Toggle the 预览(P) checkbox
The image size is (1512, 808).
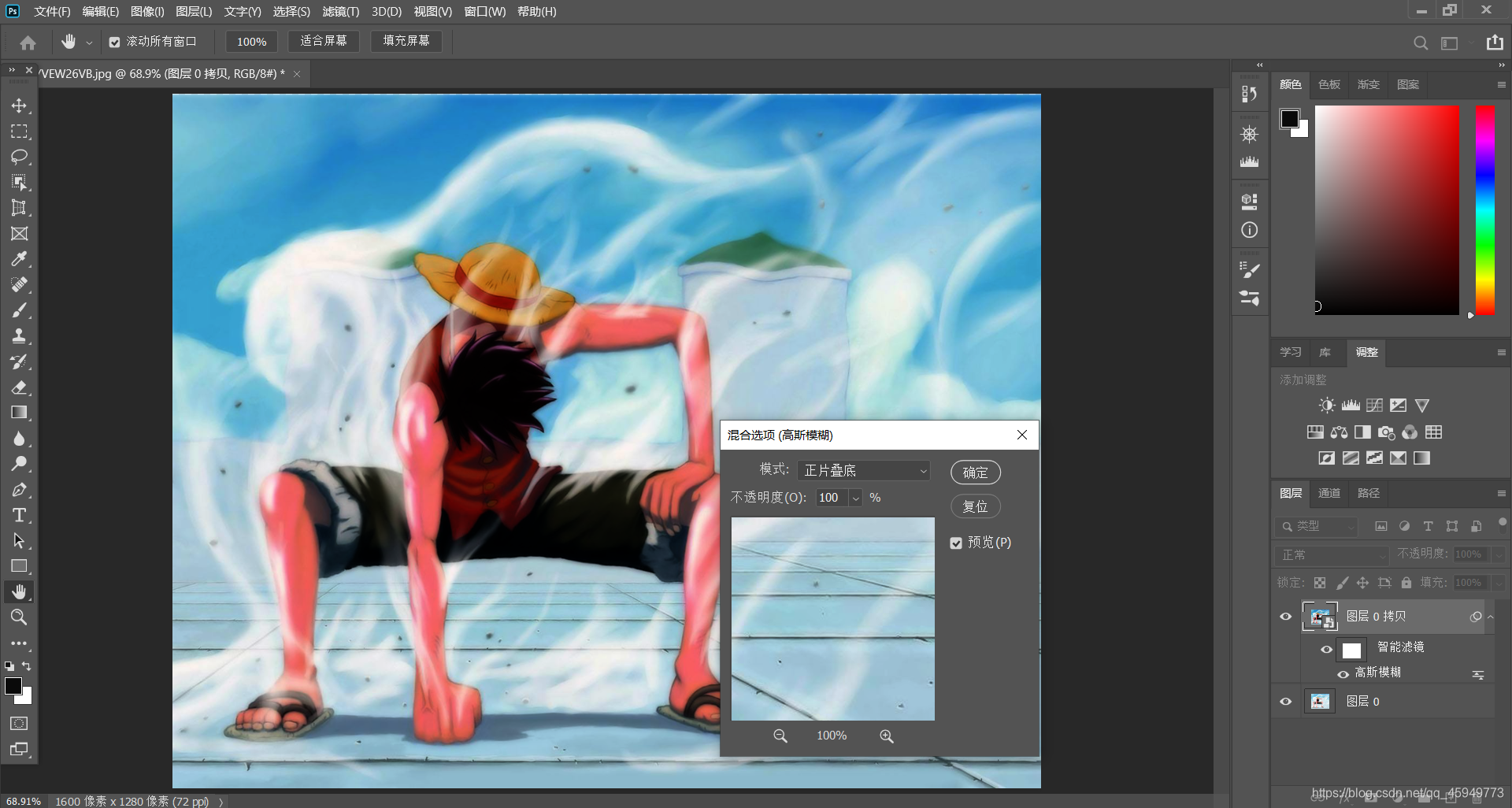pyautogui.click(x=956, y=543)
